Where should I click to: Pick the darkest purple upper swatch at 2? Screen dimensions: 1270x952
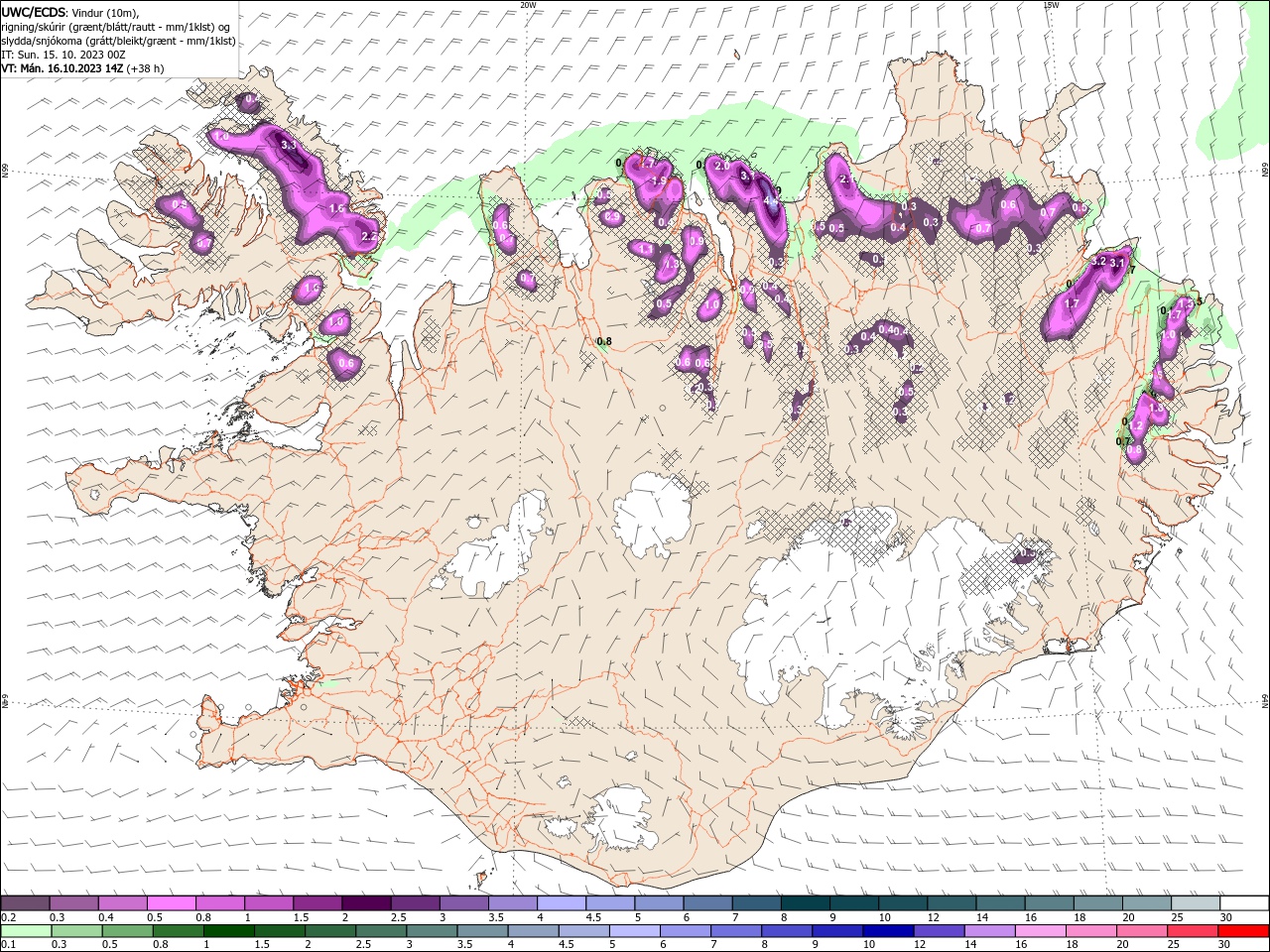pyautogui.click(x=365, y=903)
